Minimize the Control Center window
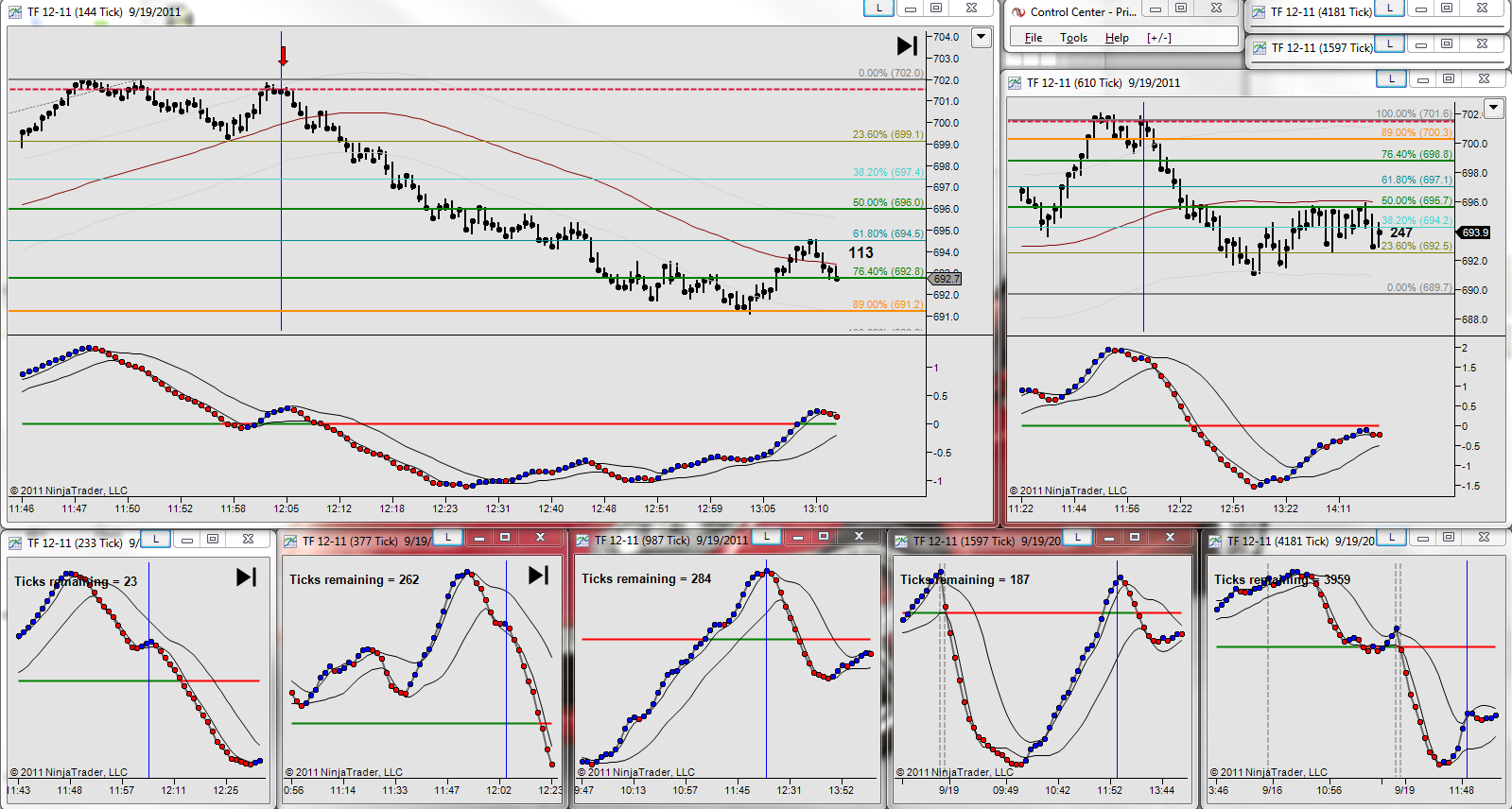The image size is (1512, 809). click(1155, 8)
